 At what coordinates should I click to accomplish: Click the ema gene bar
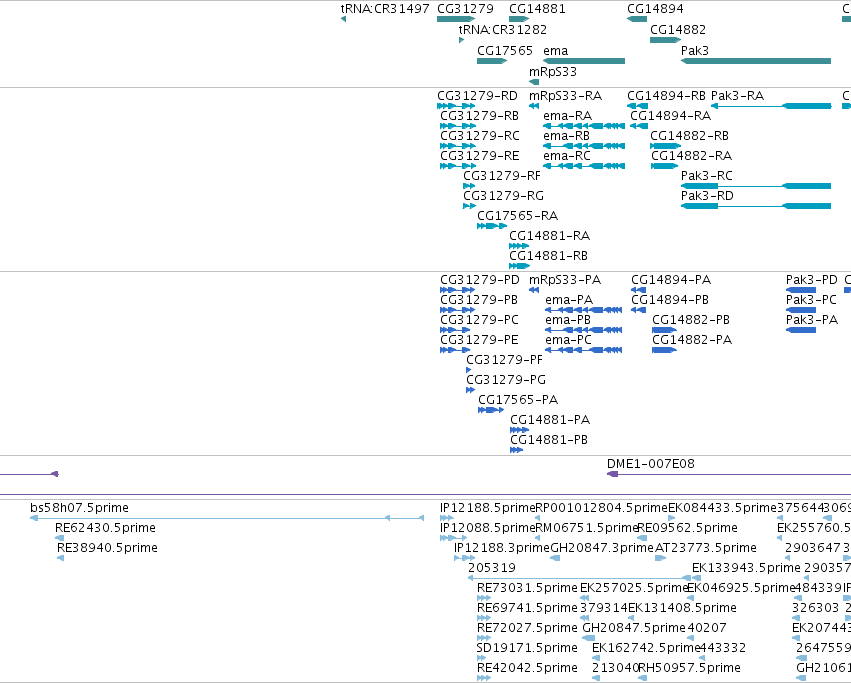click(x=584, y=61)
